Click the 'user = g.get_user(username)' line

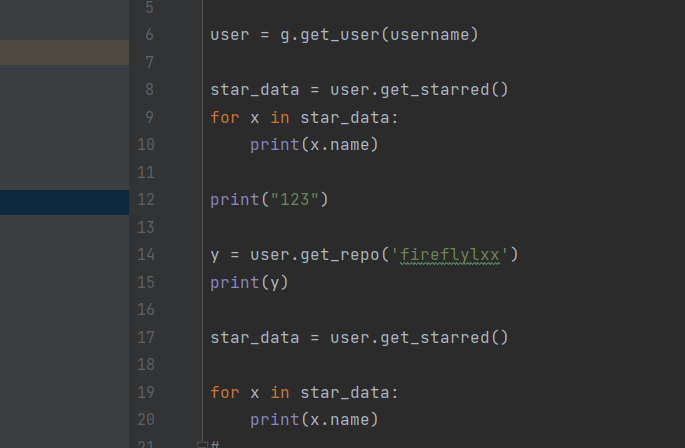pyautogui.click(x=344, y=35)
